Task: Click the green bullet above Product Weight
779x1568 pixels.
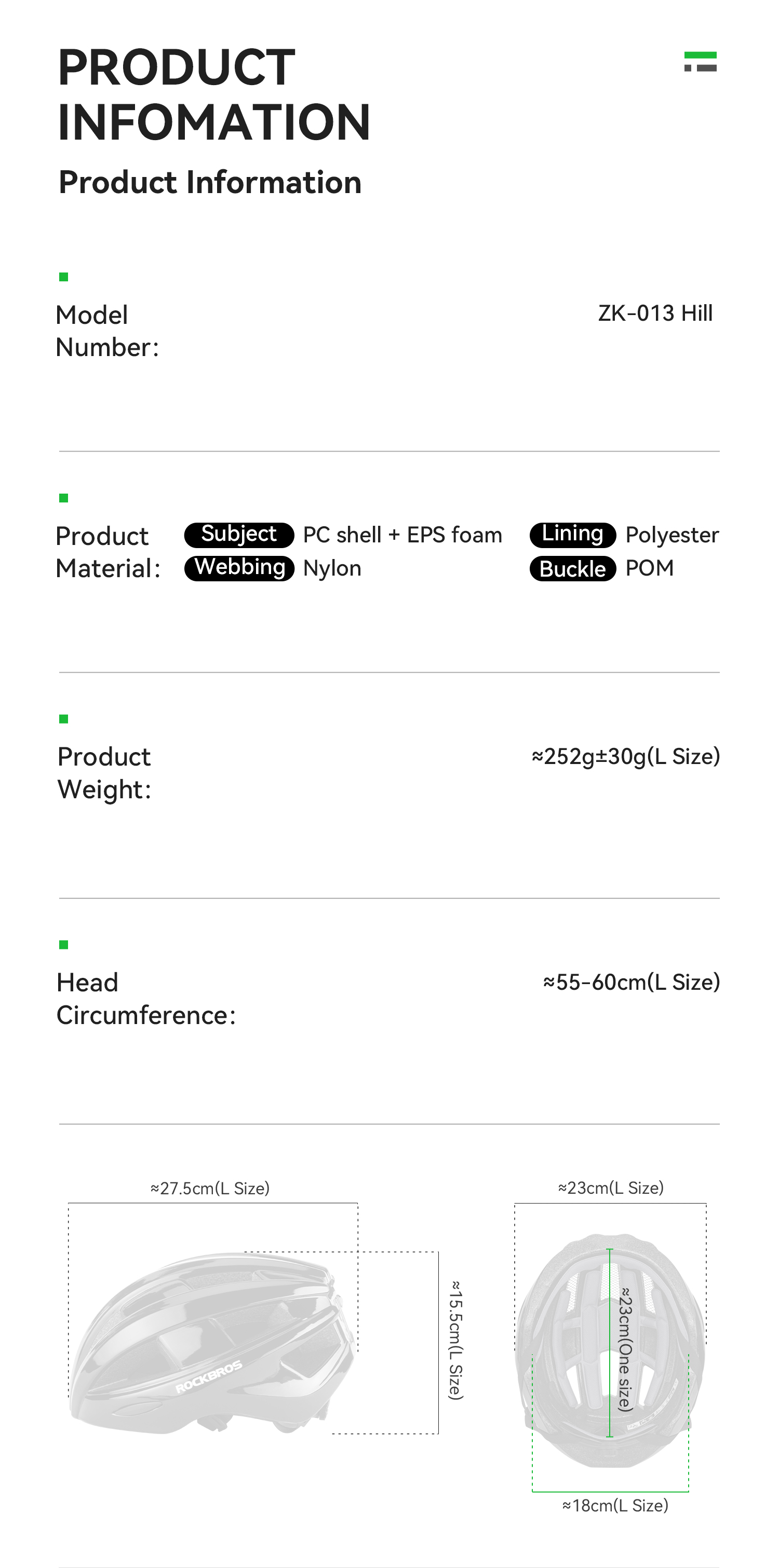Action: 63,719
